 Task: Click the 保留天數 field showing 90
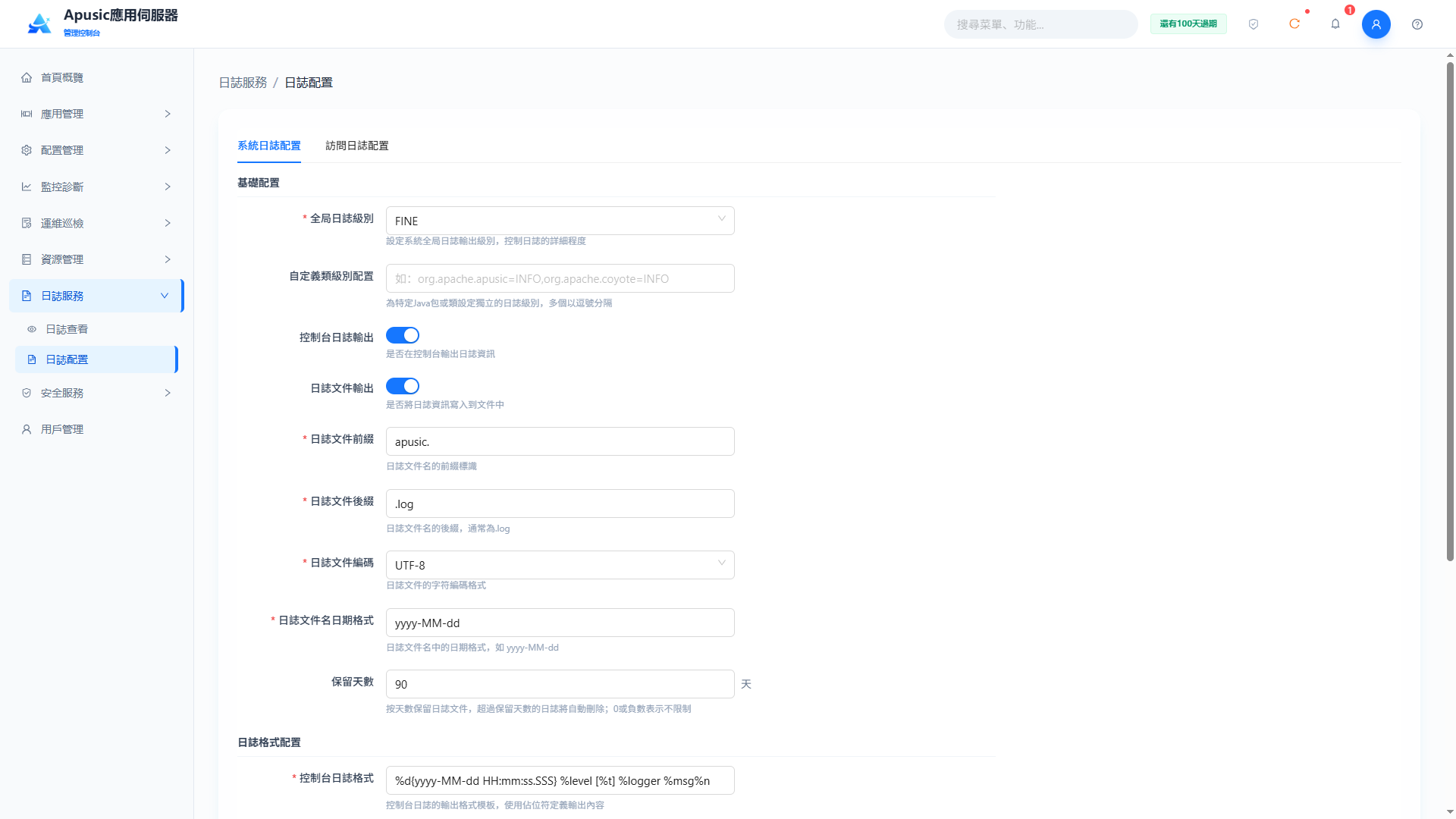pyautogui.click(x=560, y=684)
